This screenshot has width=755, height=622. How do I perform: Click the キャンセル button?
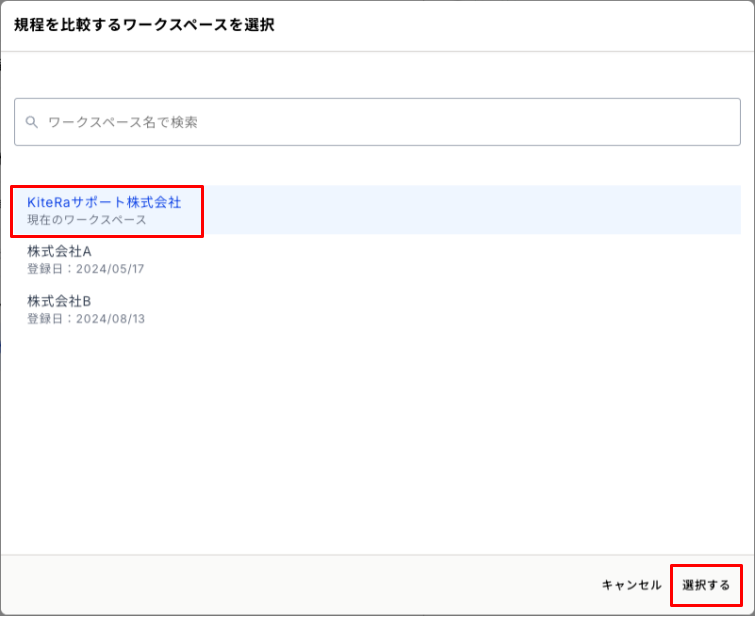[631, 585]
